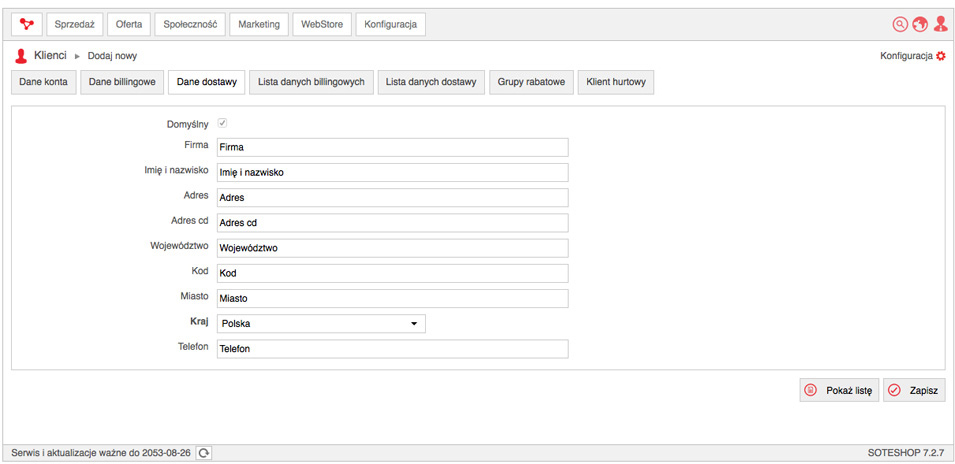Click into the Telefon input field

pos(392,349)
